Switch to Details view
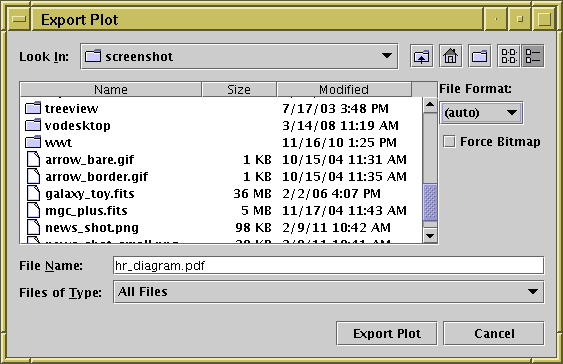The width and height of the screenshot is (563, 364). (533, 56)
